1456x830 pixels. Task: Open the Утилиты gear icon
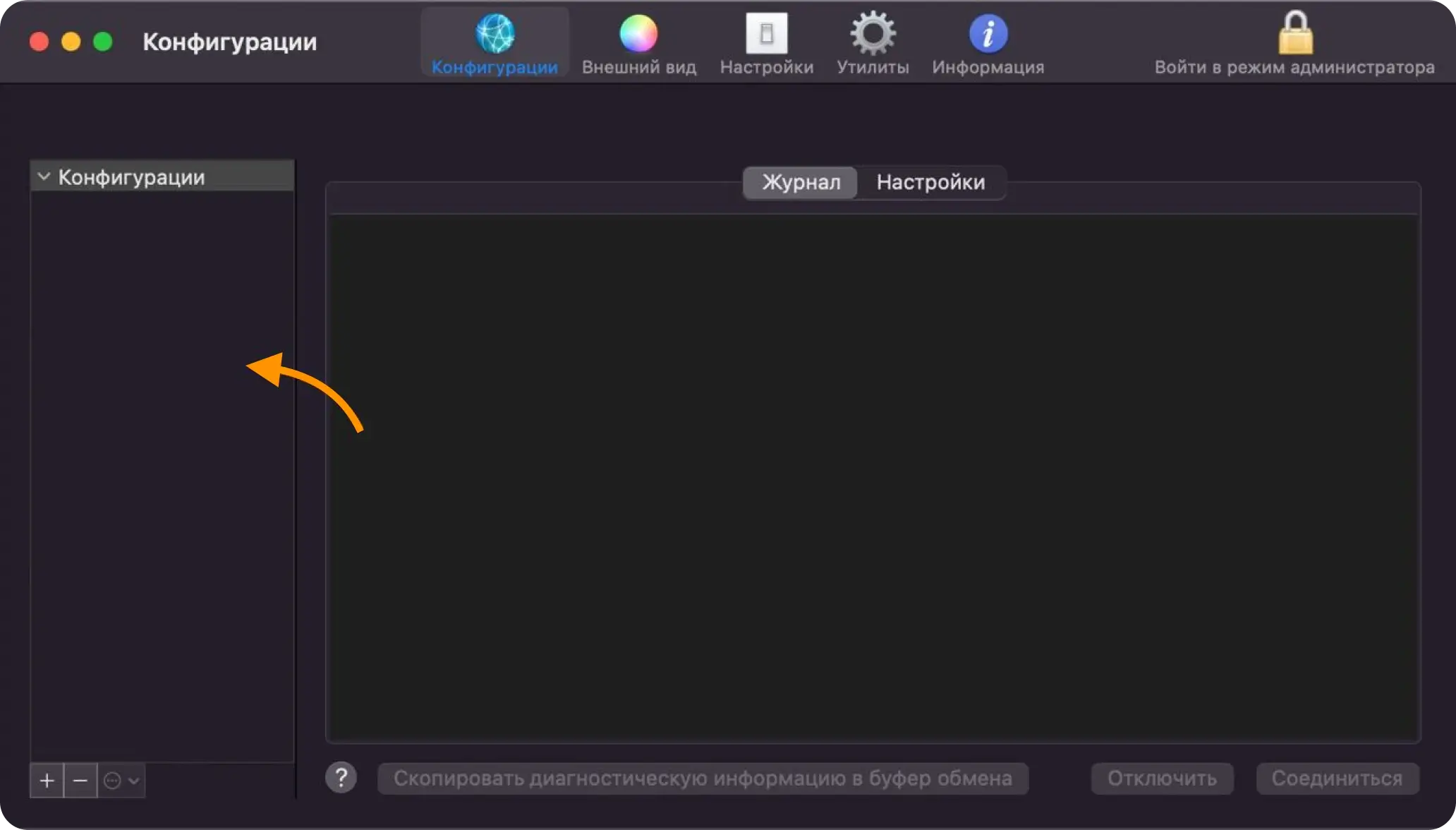click(x=873, y=33)
